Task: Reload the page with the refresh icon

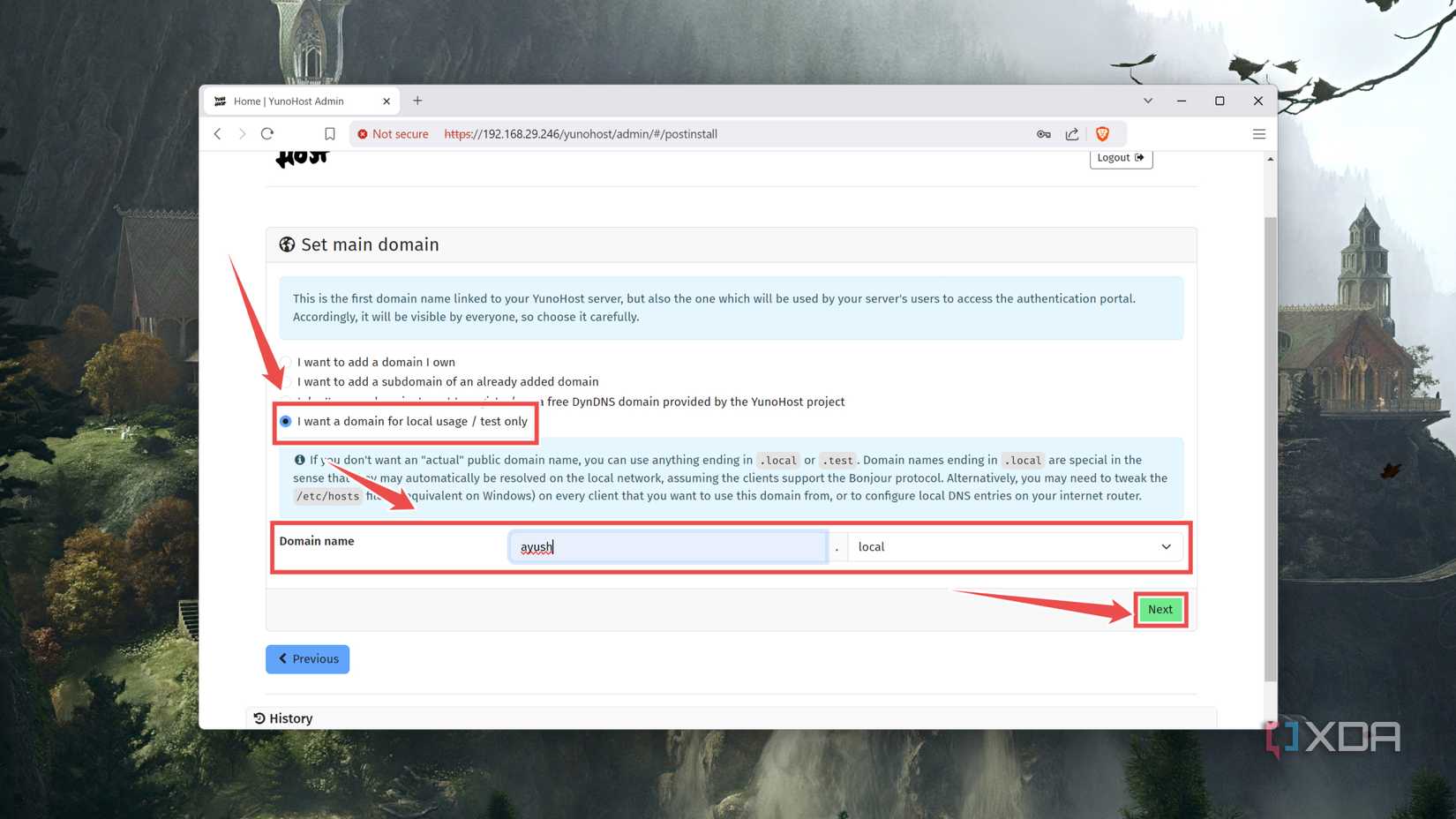Action: point(267,134)
